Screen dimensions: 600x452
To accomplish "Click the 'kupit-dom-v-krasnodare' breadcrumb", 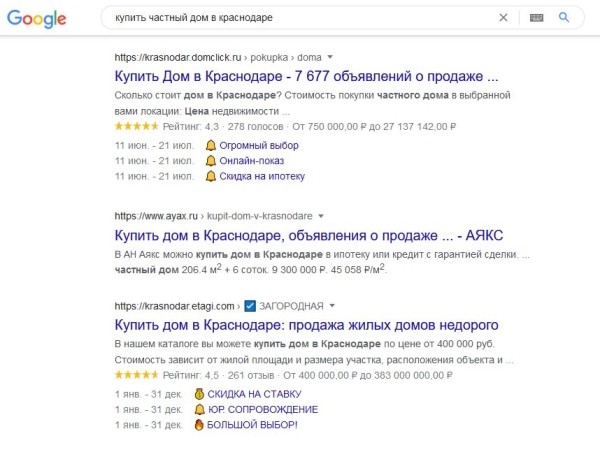I will (x=259, y=216).
